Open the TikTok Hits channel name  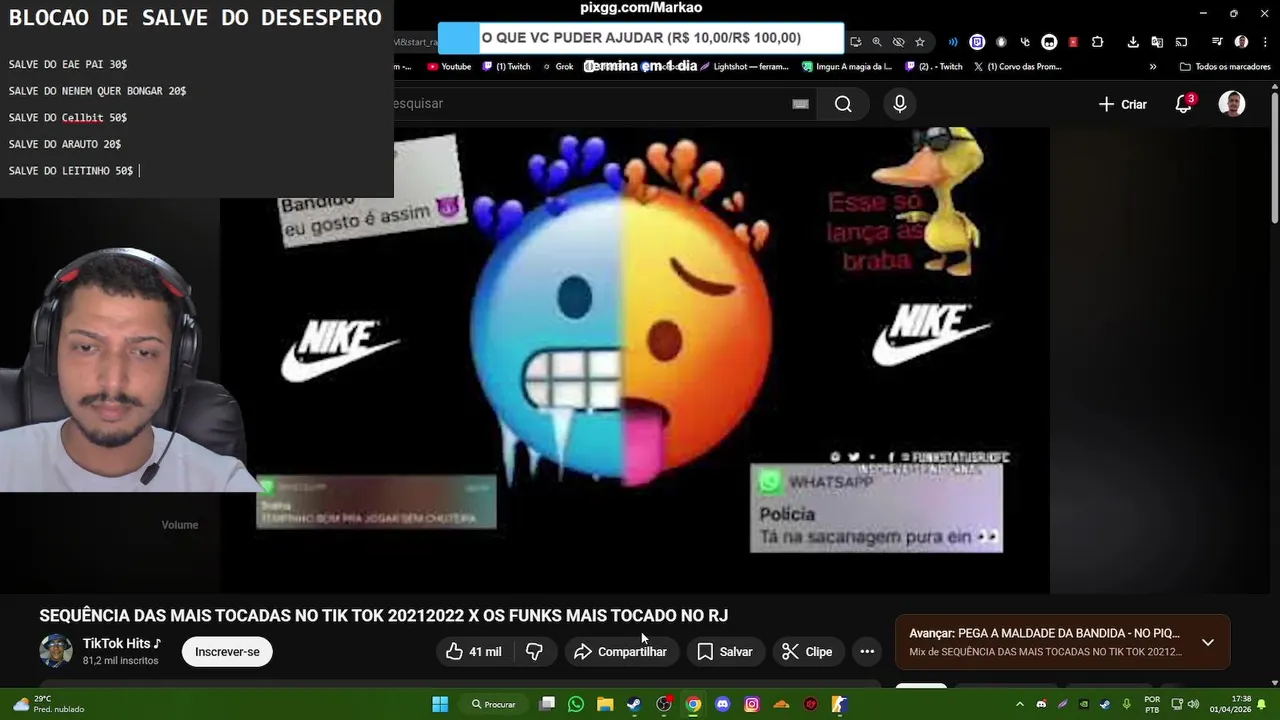(122, 644)
